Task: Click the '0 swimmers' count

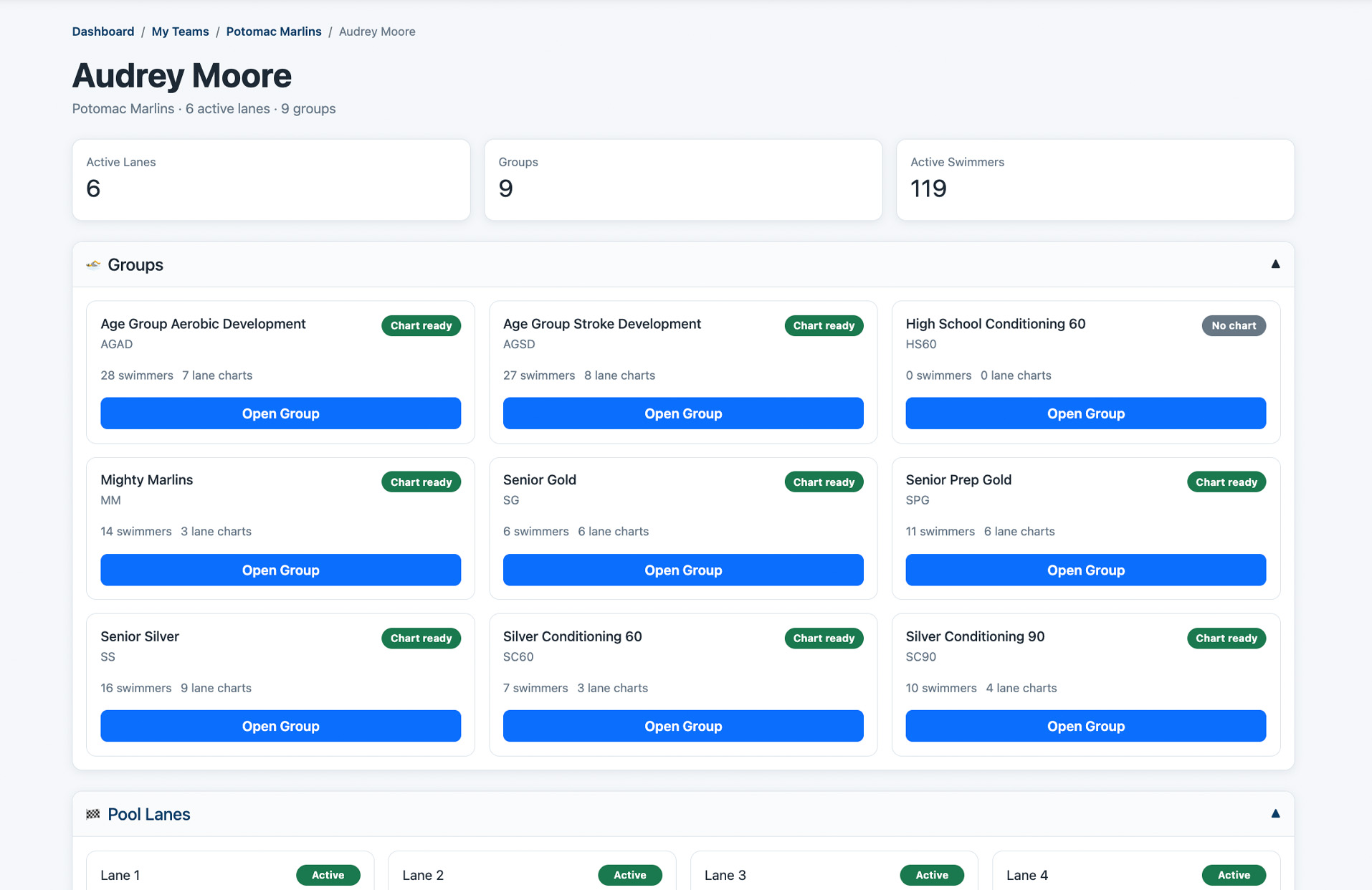Action: pyautogui.click(x=938, y=375)
